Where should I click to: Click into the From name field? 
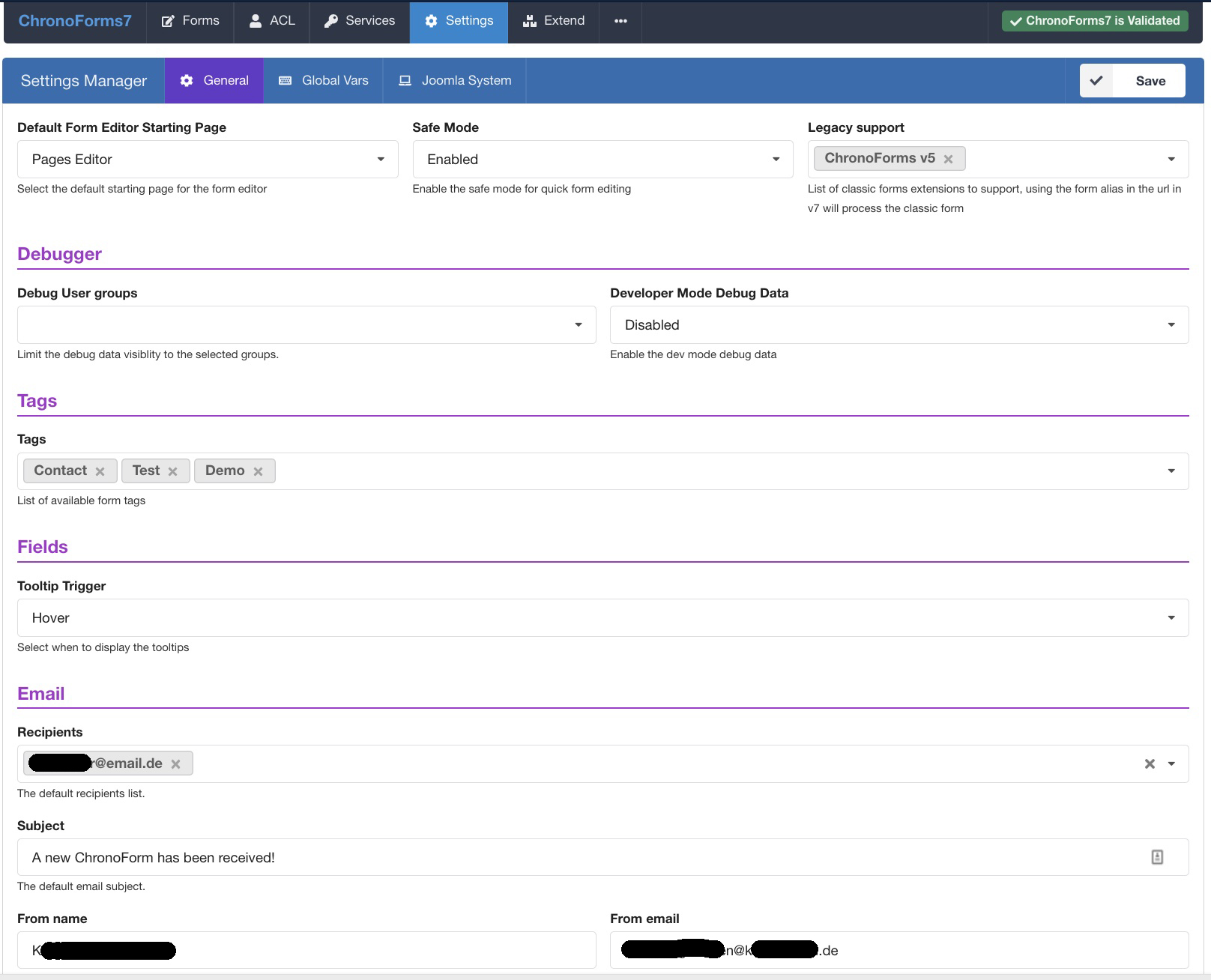(x=306, y=950)
